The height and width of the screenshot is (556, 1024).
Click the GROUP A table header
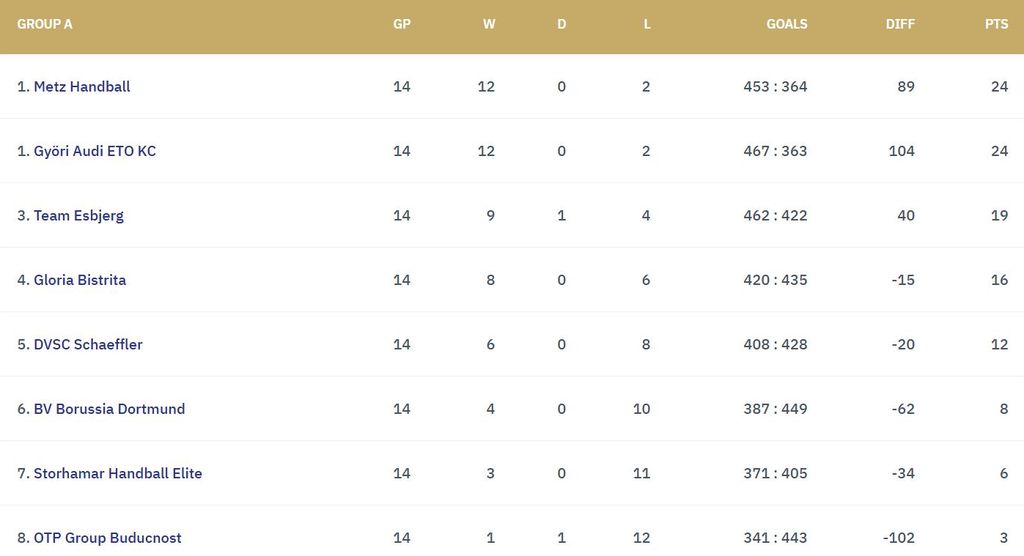(x=45, y=24)
